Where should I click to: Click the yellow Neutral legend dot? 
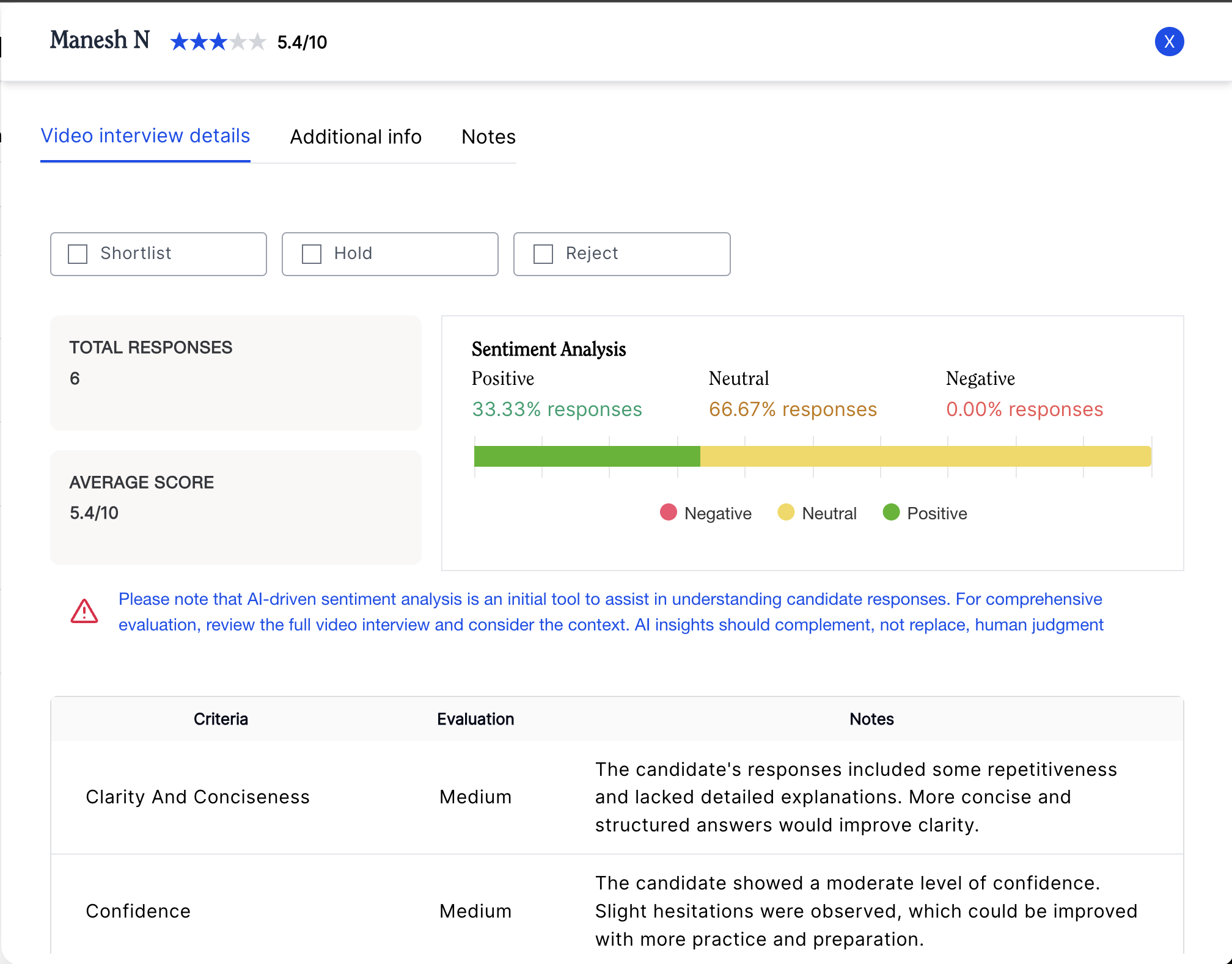pos(785,513)
